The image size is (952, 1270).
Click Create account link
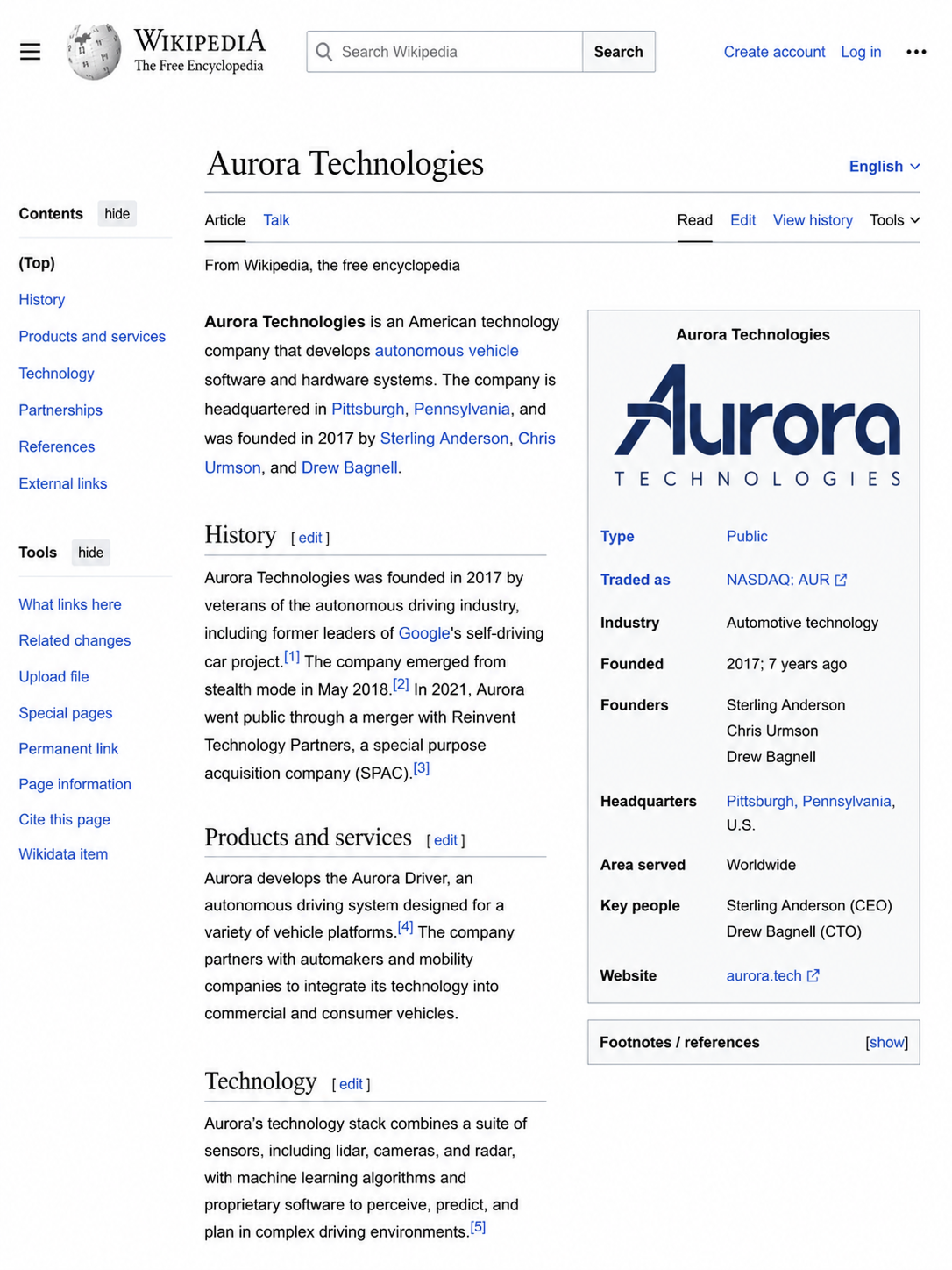point(775,52)
